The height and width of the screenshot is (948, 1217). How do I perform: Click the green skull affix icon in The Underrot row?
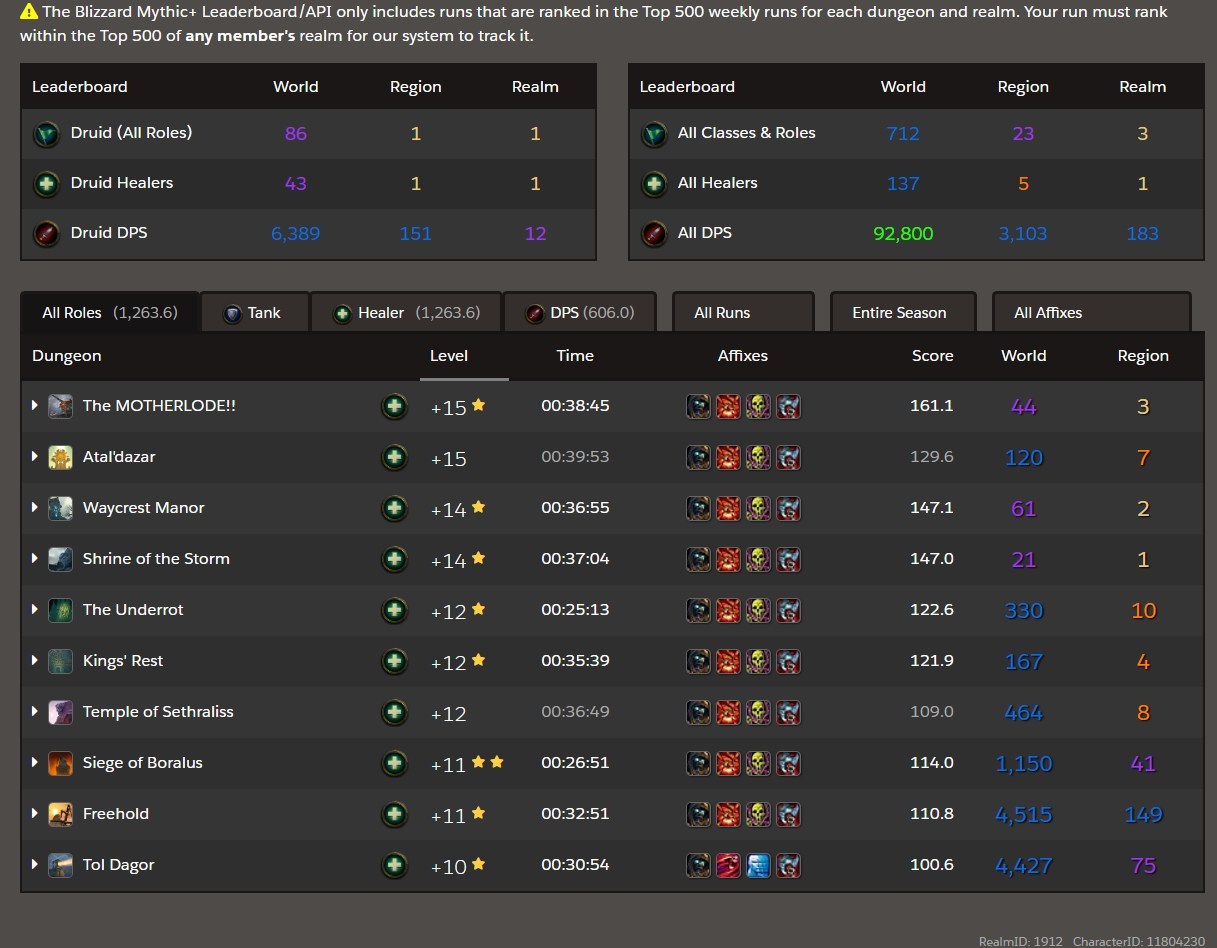[759, 610]
